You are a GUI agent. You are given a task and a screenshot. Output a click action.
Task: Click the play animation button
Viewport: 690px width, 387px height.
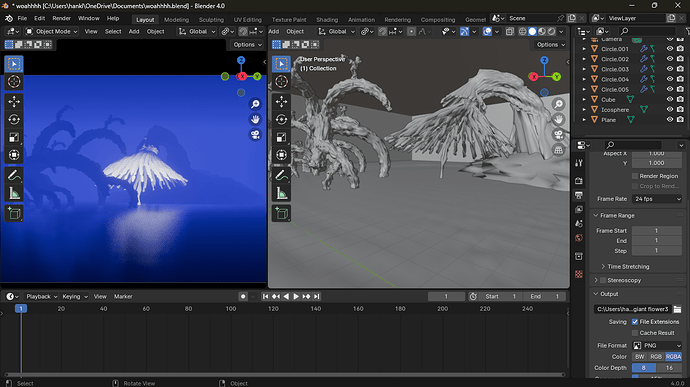tap(296, 297)
